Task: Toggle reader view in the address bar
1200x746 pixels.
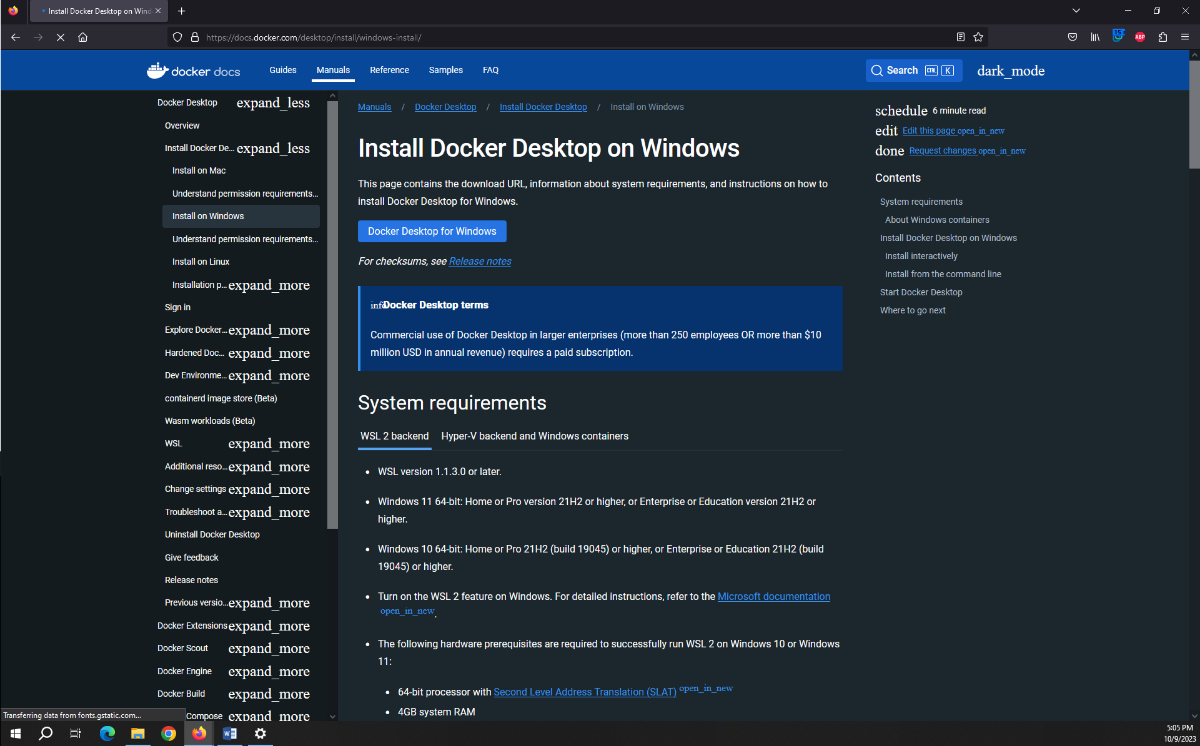Action: (961, 37)
